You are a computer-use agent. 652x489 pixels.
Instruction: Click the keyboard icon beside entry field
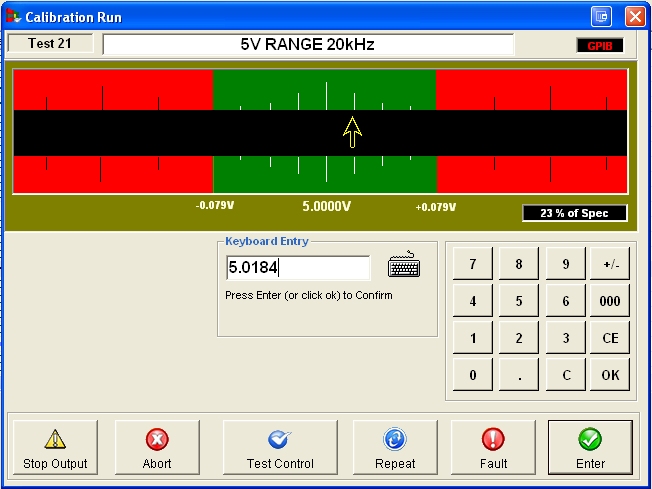pos(404,266)
